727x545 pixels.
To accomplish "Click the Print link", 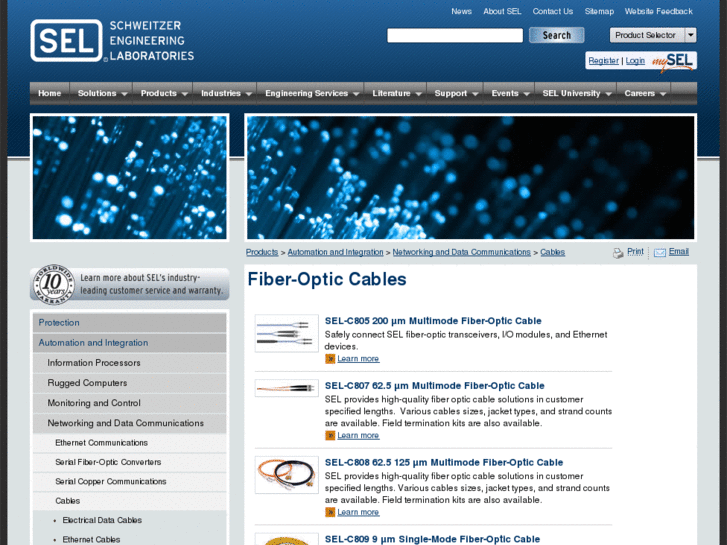I will click(x=635, y=251).
